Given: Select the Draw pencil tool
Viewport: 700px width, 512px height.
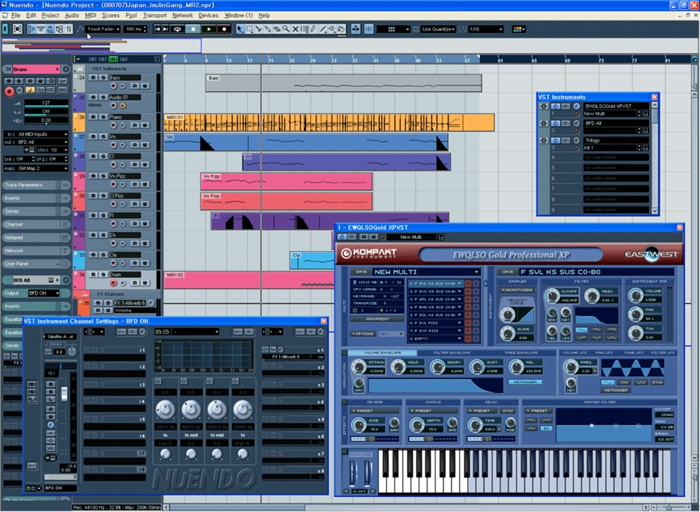Looking at the screenshot, I should pyautogui.click(x=313, y=29).
